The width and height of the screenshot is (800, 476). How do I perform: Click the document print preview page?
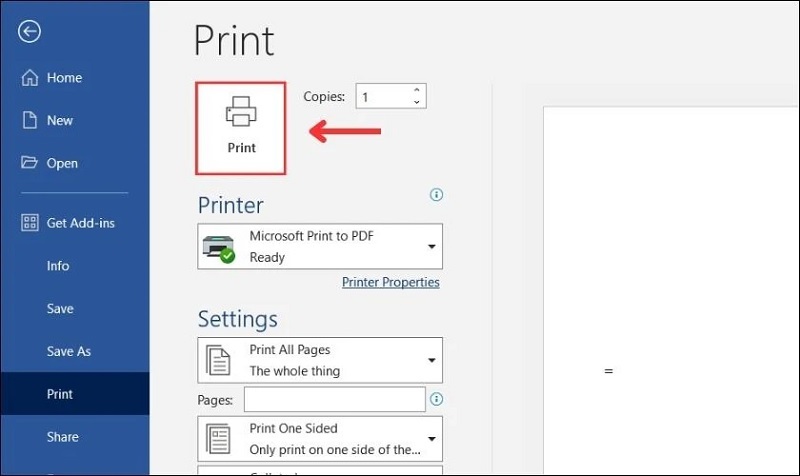[671, 290]
